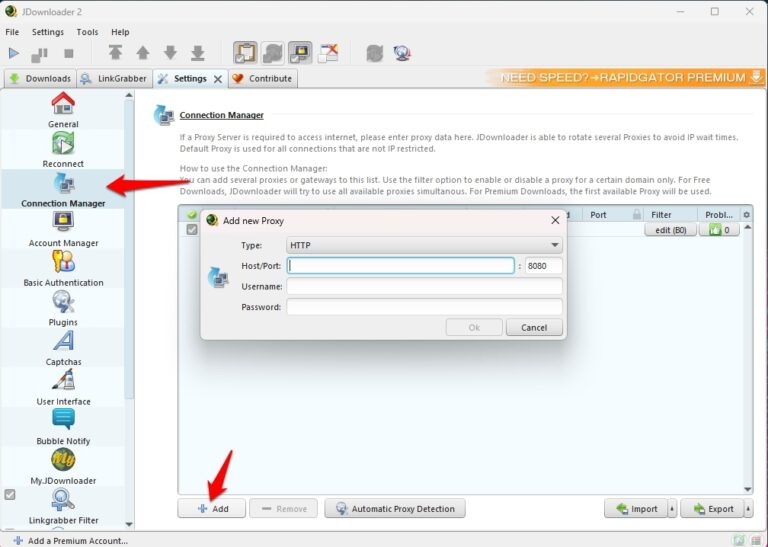Open the Reconnect settings icon
The height and width of the screenshot is (547, 768).
63,143
